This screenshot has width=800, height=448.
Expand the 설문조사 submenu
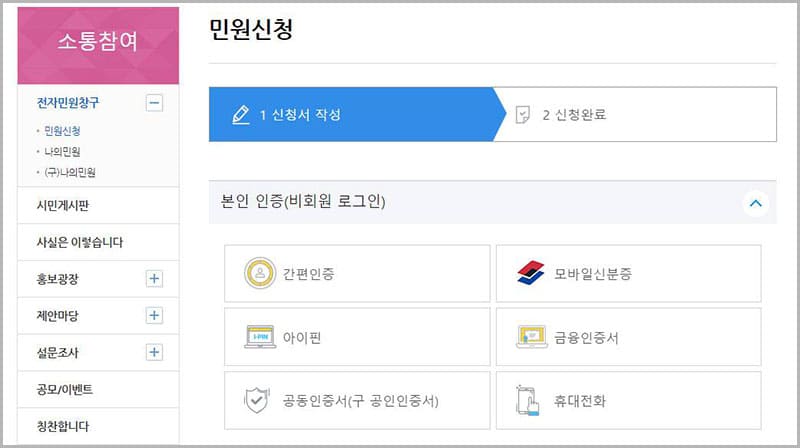tap(154, 352)
